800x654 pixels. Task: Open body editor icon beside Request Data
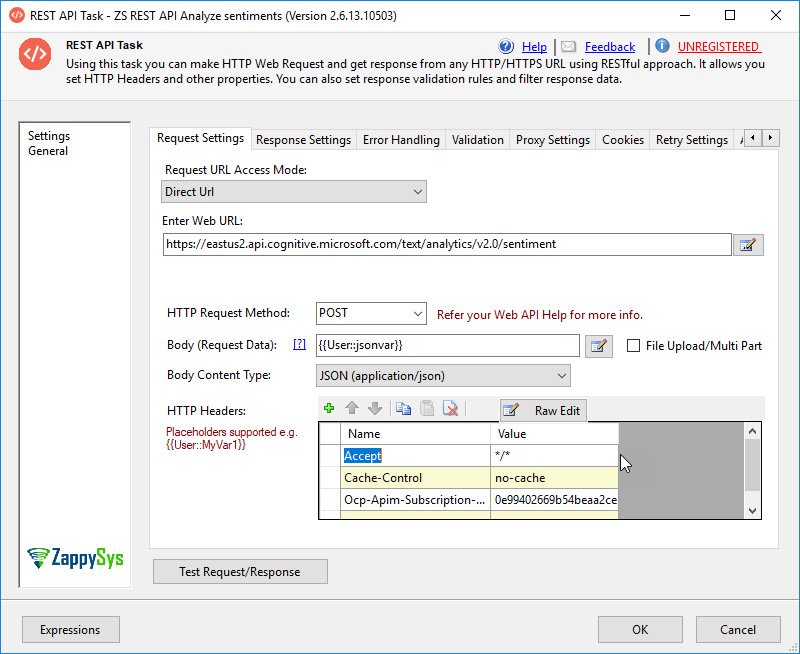(x=598, y=346)
